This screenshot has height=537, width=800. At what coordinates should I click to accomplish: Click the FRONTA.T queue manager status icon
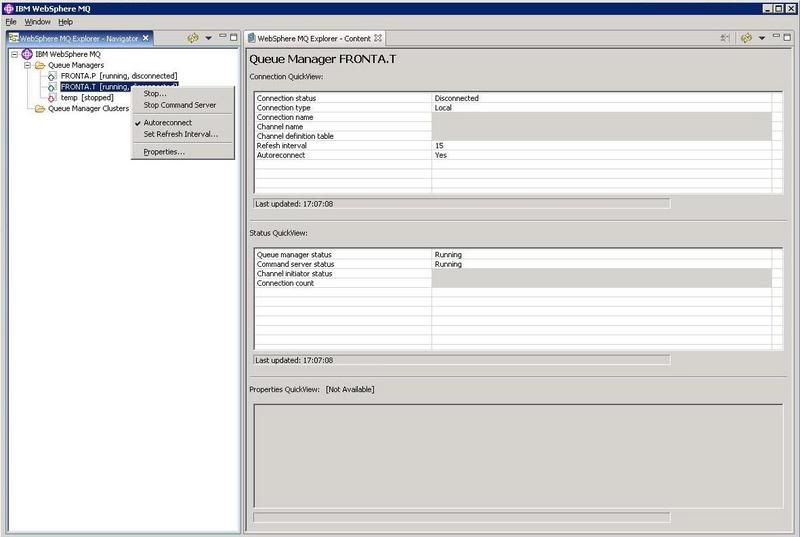click(52, 87)
